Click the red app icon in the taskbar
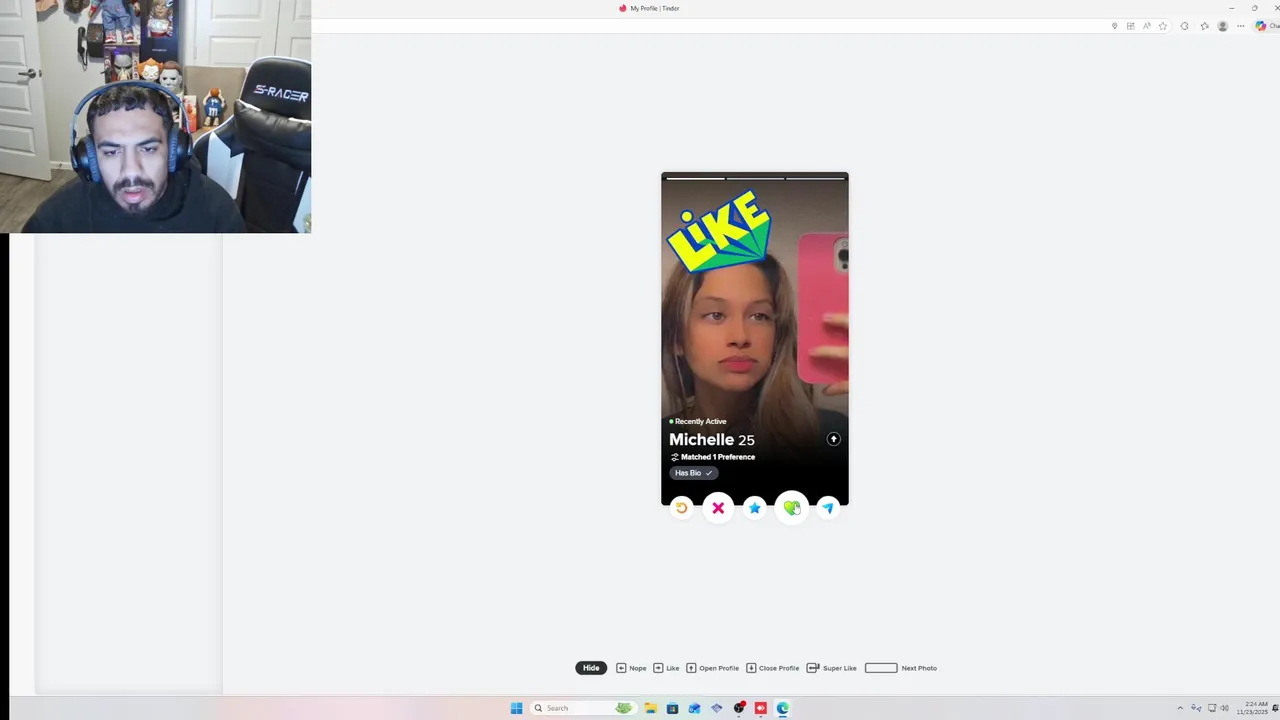 click(x=761, y=708)
